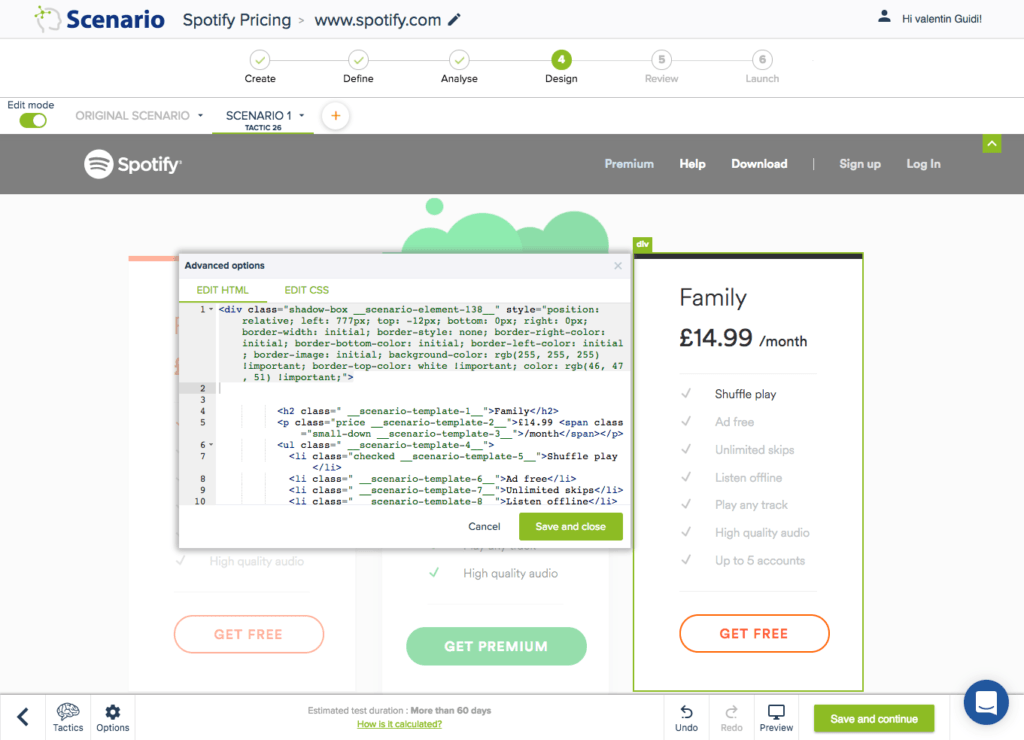Open the chat support bubble

pos(985,702)
